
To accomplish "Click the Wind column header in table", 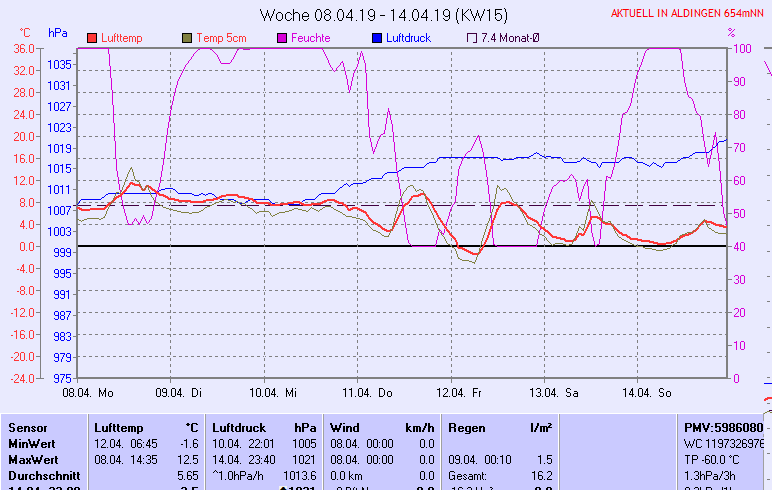I will point(345,427).
